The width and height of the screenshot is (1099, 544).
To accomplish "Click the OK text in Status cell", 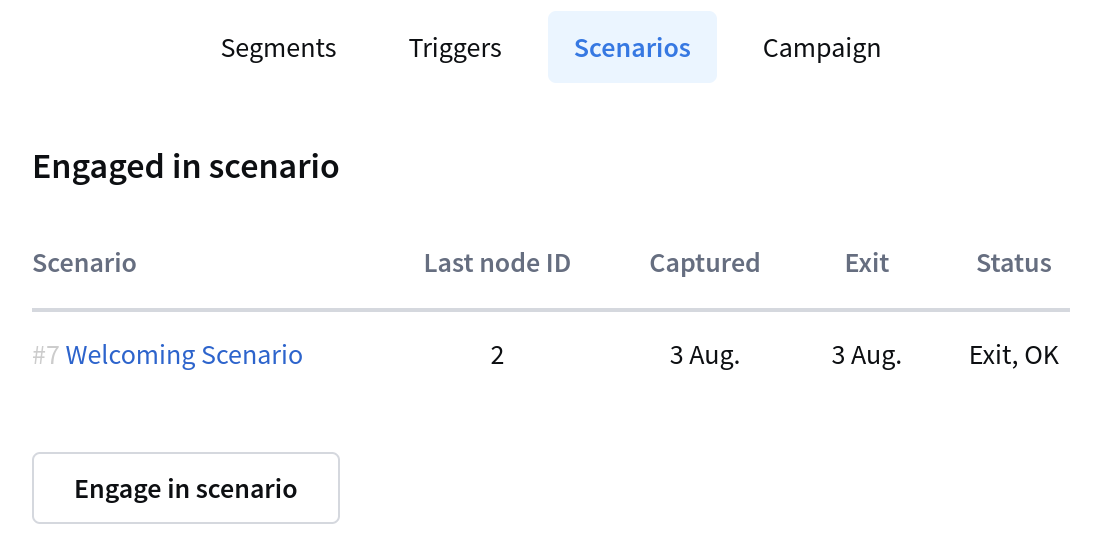I will click(x=1042, y=355).
